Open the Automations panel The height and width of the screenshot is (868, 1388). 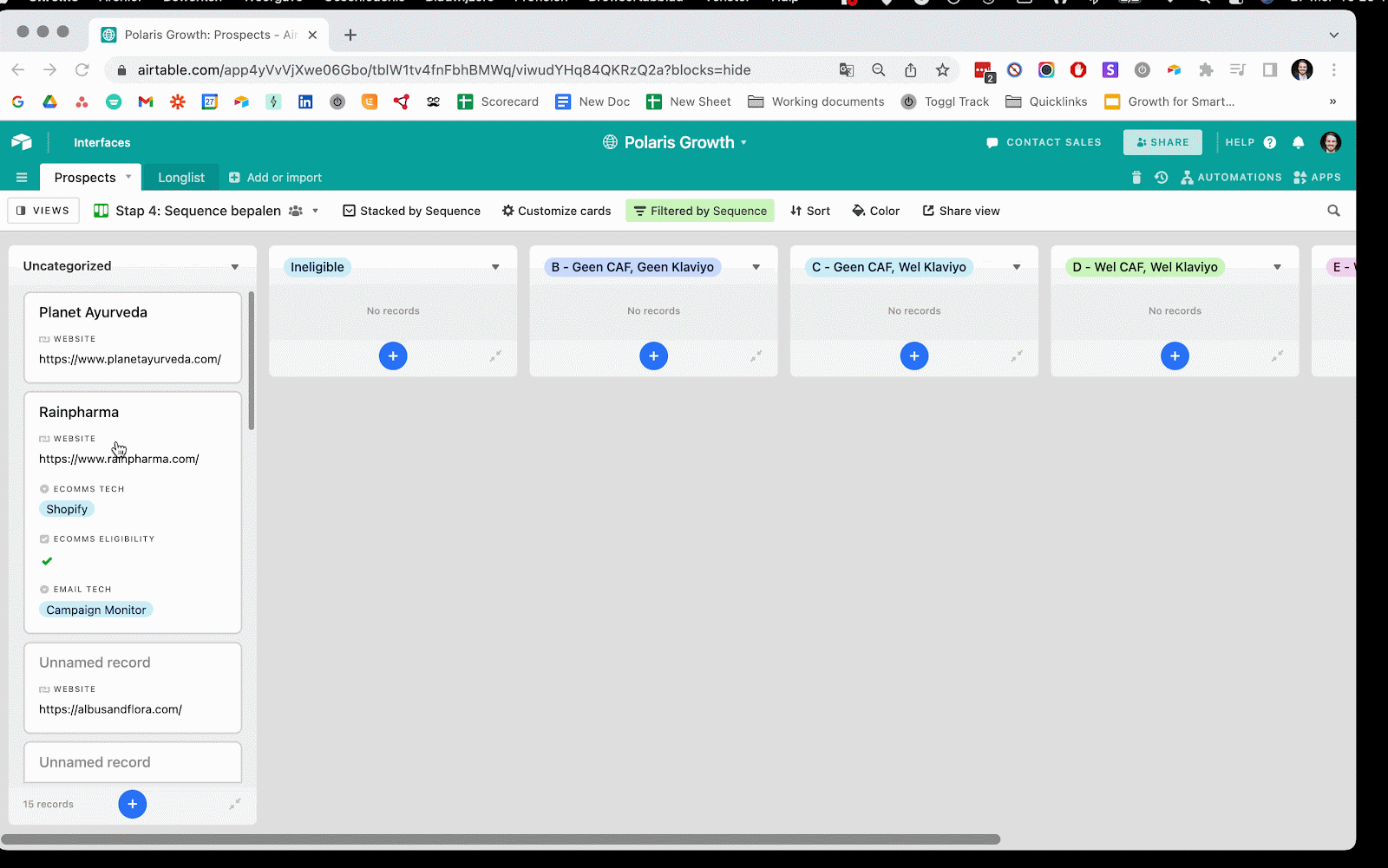1231,177
